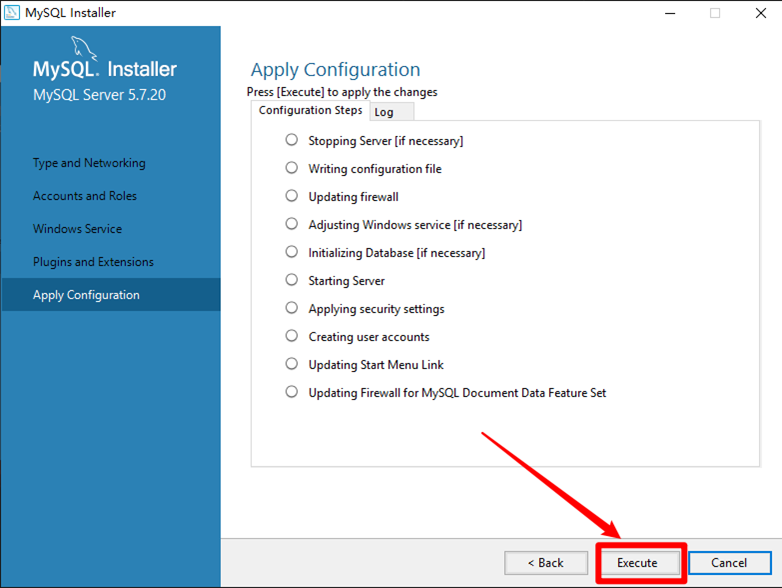This screenshot has height=588, width=782.
Task: Click the 'Starting Server' text
Action: (x=347, y=281)
